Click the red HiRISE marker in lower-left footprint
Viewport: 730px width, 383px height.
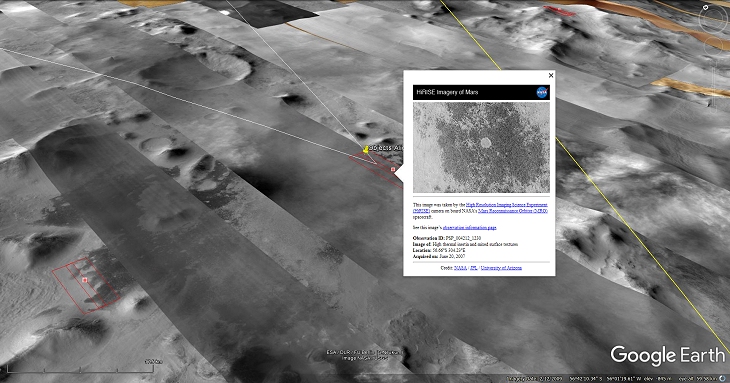(x=85, y=280)
